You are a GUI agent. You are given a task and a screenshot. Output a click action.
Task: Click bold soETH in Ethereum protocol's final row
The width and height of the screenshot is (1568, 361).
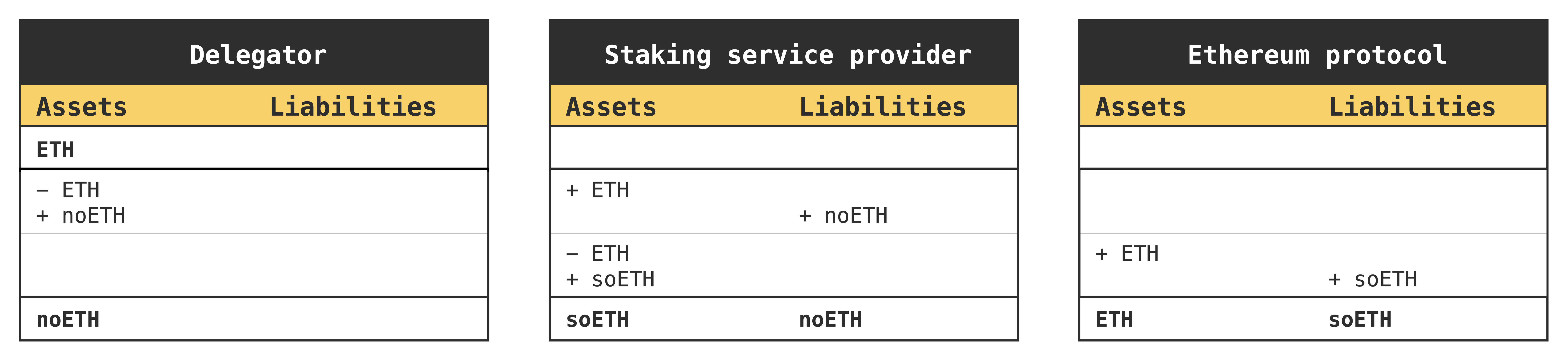click(x=1360, y=319)
